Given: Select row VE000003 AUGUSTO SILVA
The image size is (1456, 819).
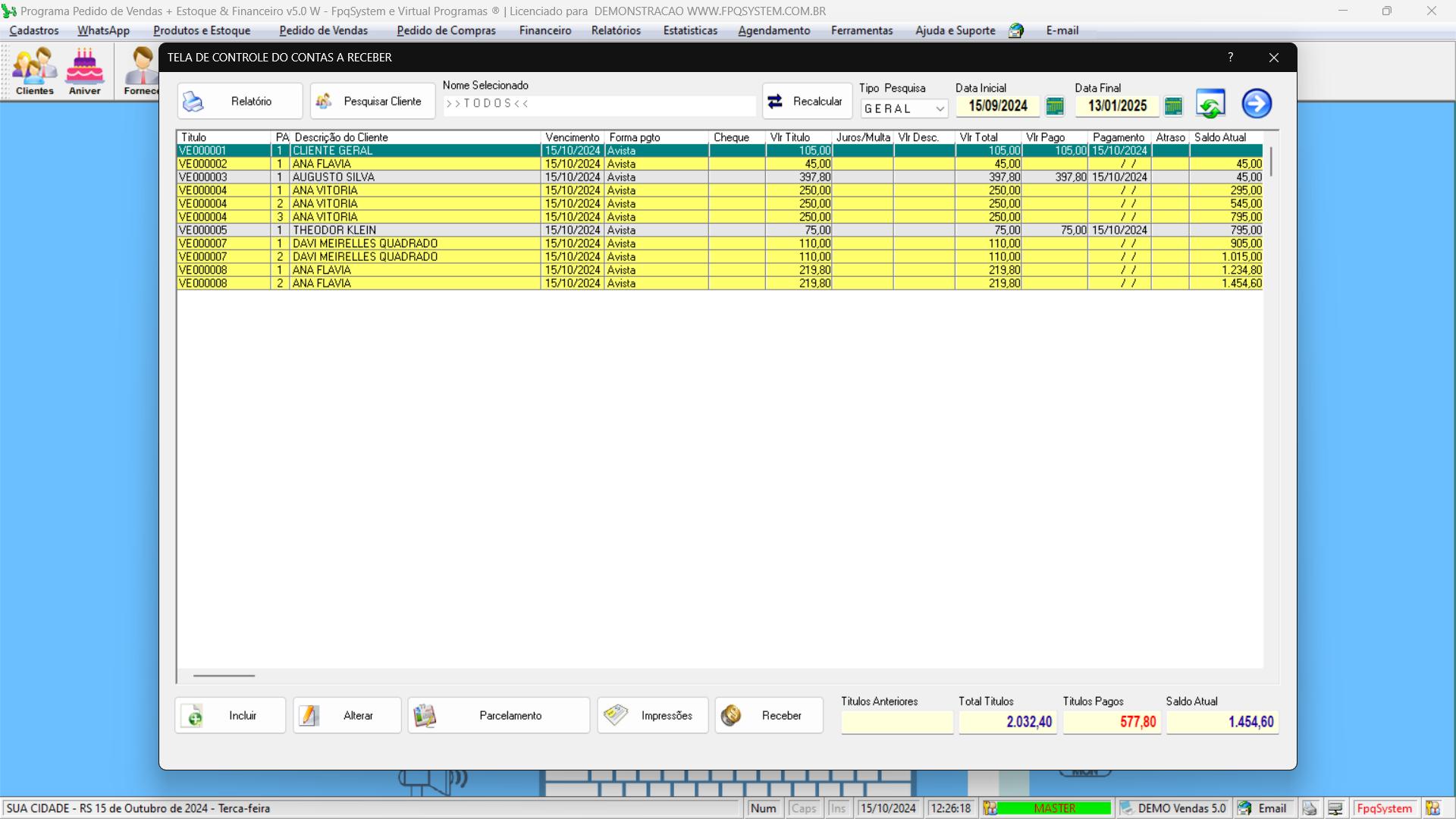Looking at the screenshot, I should pos(720,177).
